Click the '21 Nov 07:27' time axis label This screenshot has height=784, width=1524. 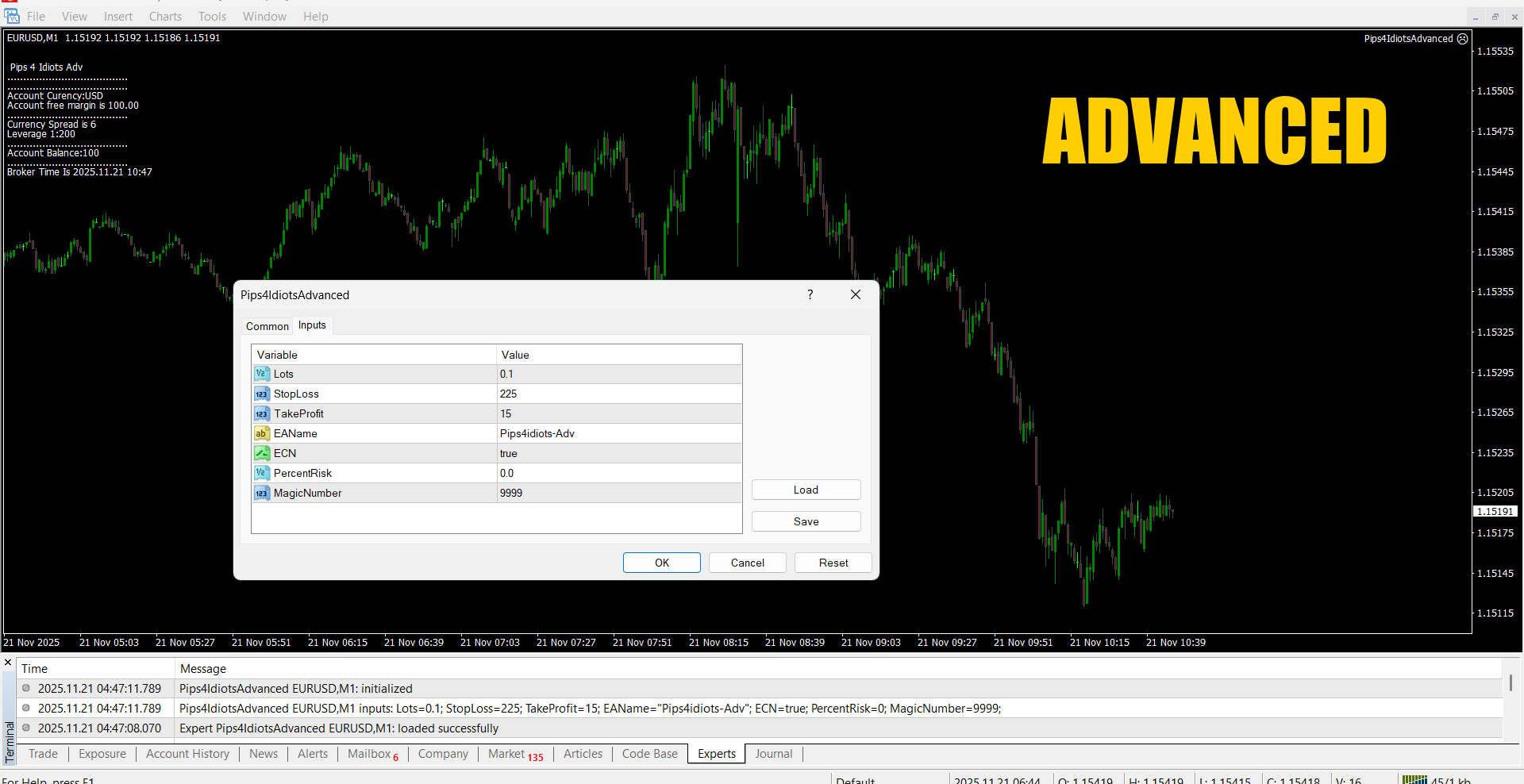point(566,643)
